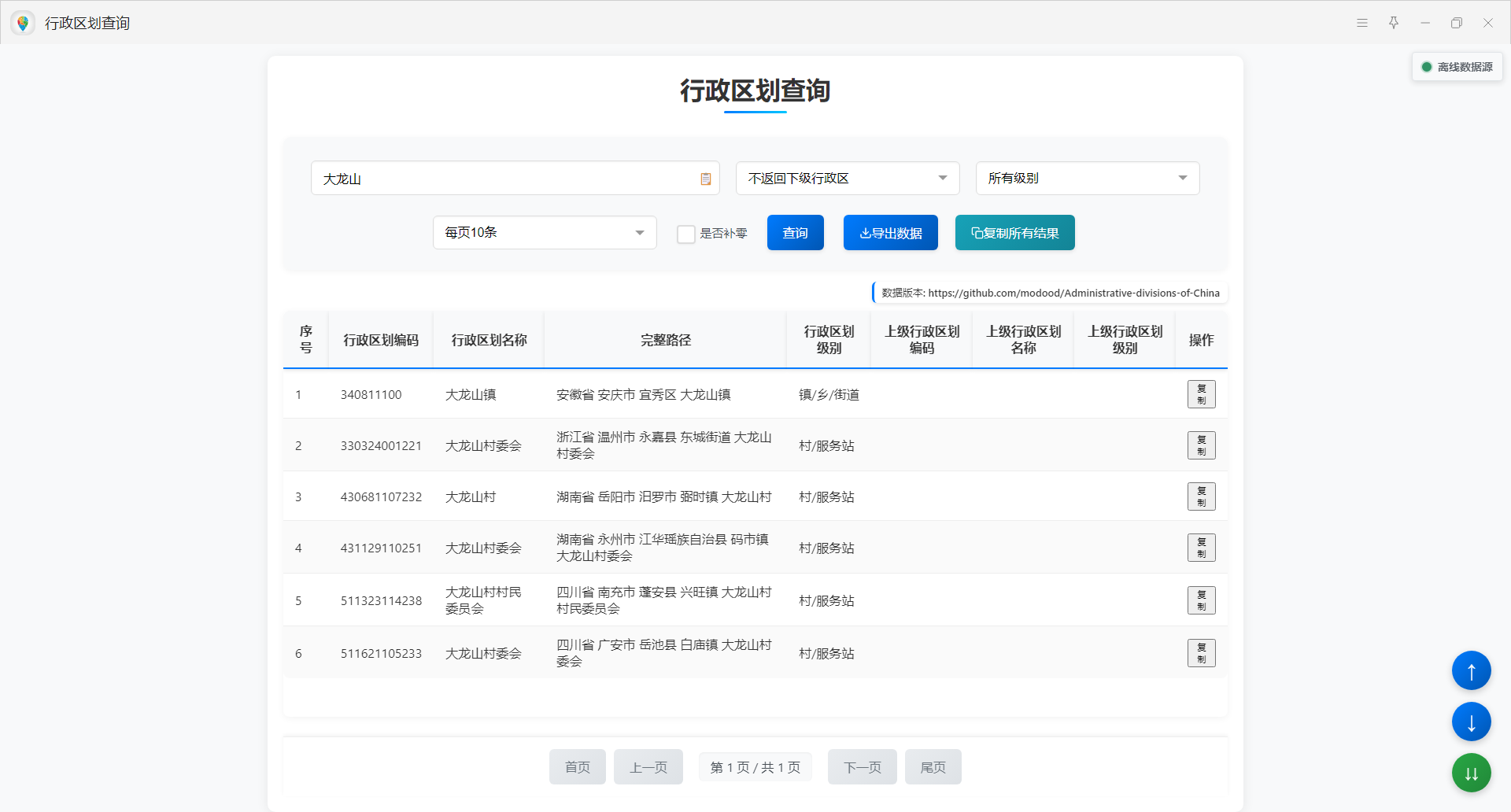Select code cell 431129110251

381,548
